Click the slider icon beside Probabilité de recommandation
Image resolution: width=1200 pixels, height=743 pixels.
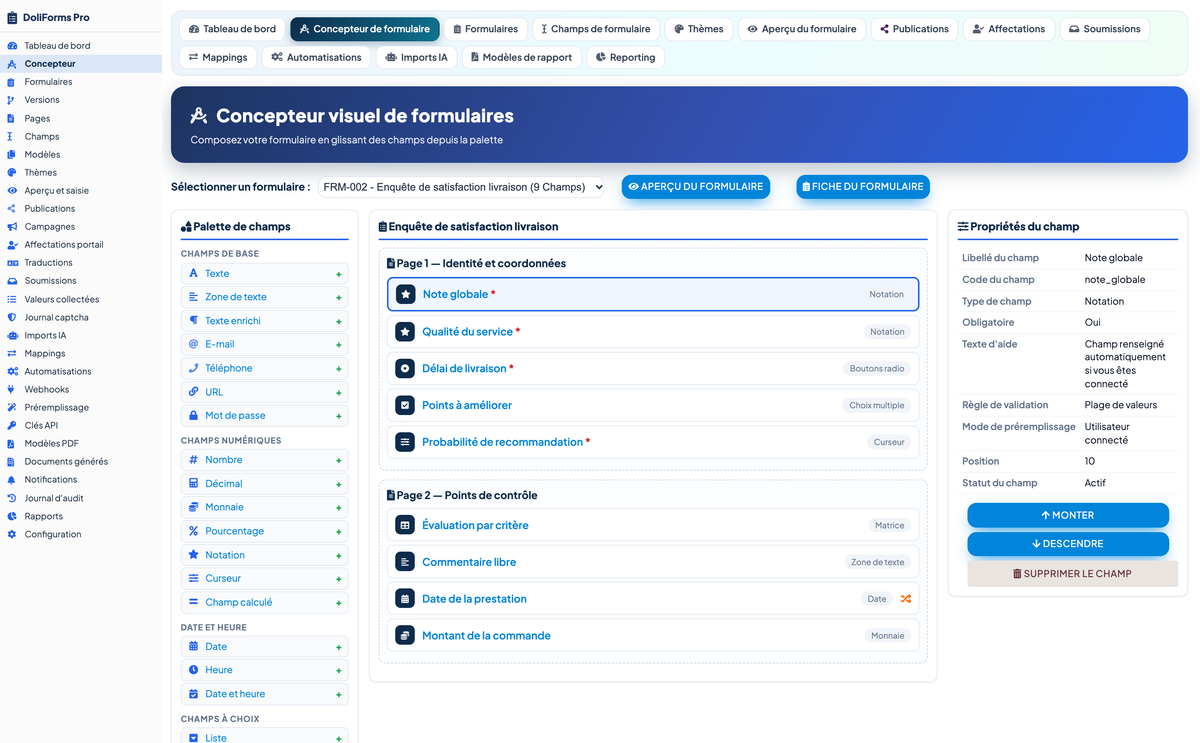click(x=405, y=442)
